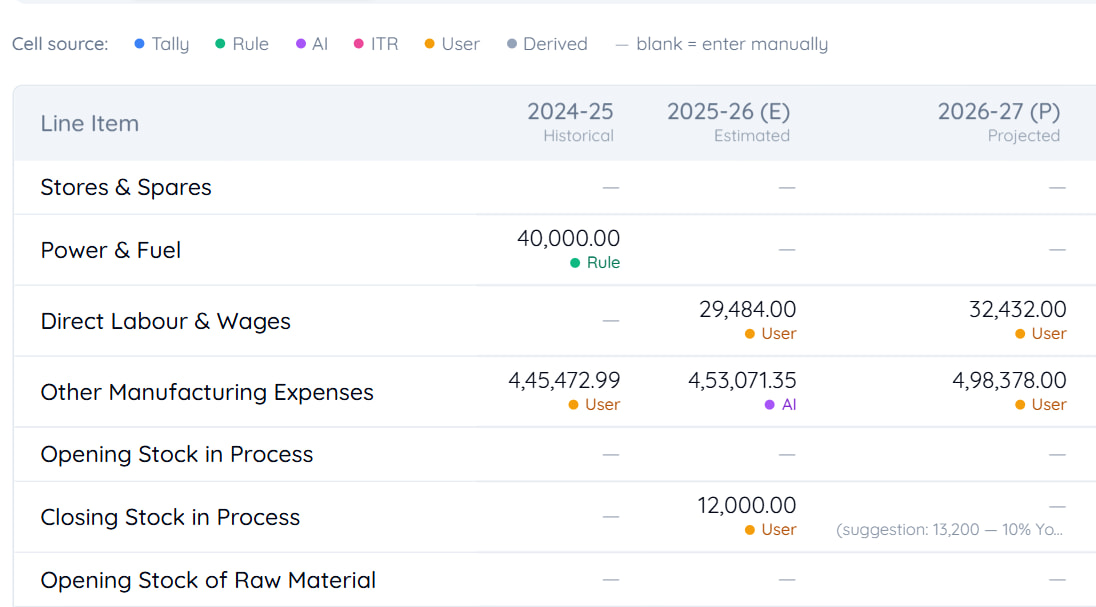The image size is (1096, 607).
Task: Click the purple AI legend dot
Action: (301, 43)
